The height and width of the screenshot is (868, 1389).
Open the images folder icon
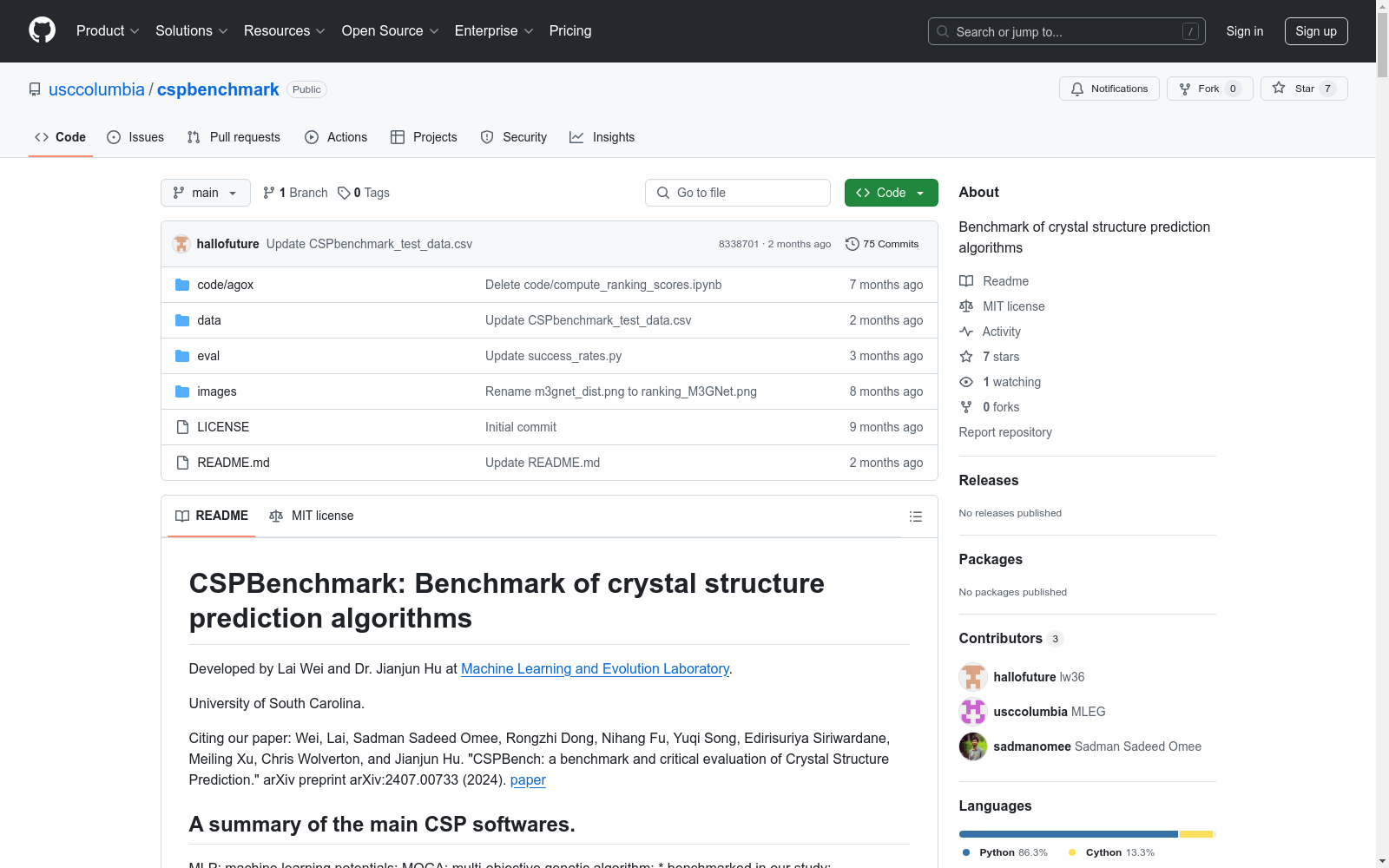(182, 391)
